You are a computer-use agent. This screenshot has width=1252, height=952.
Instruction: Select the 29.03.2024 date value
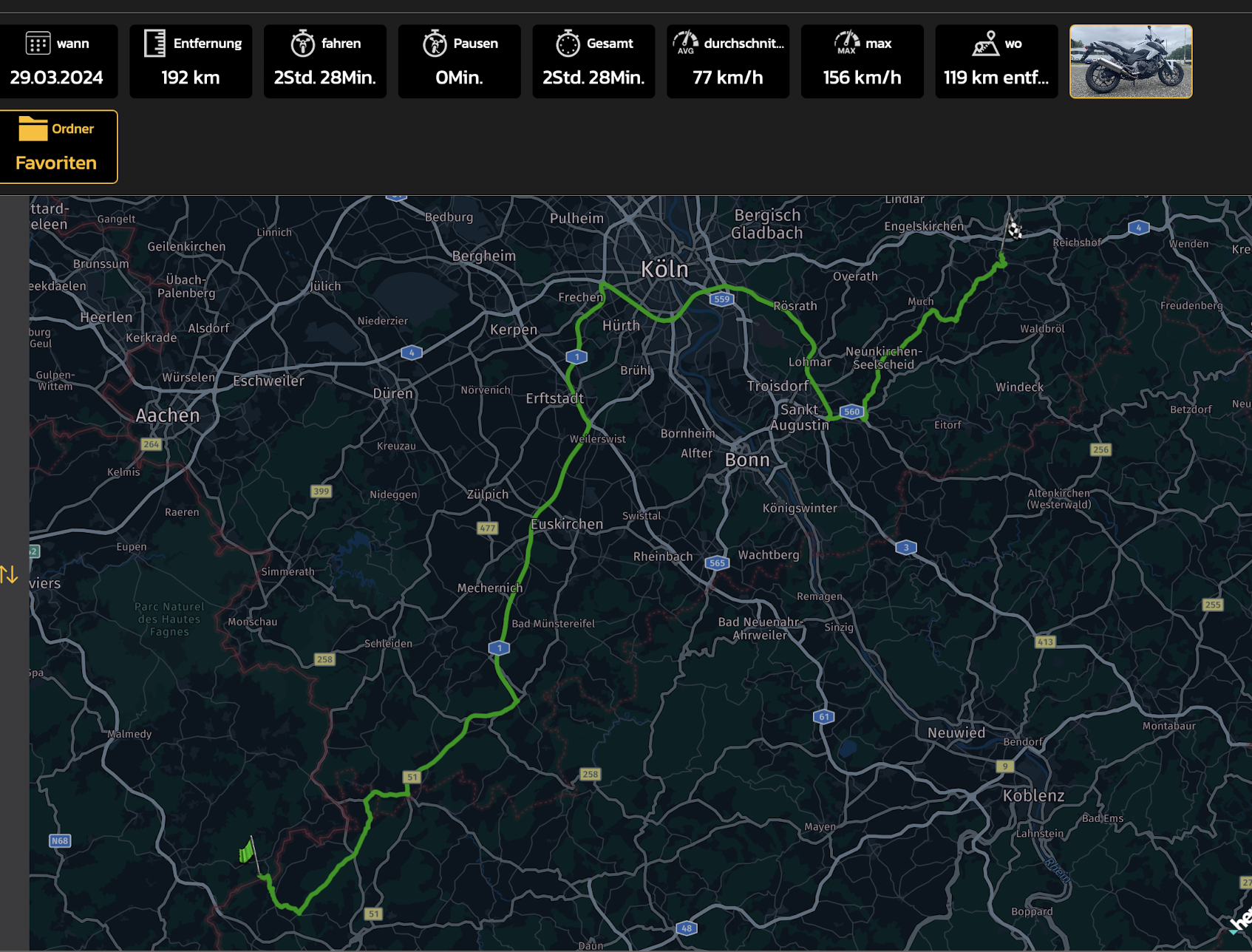click(x=57, y=78)
